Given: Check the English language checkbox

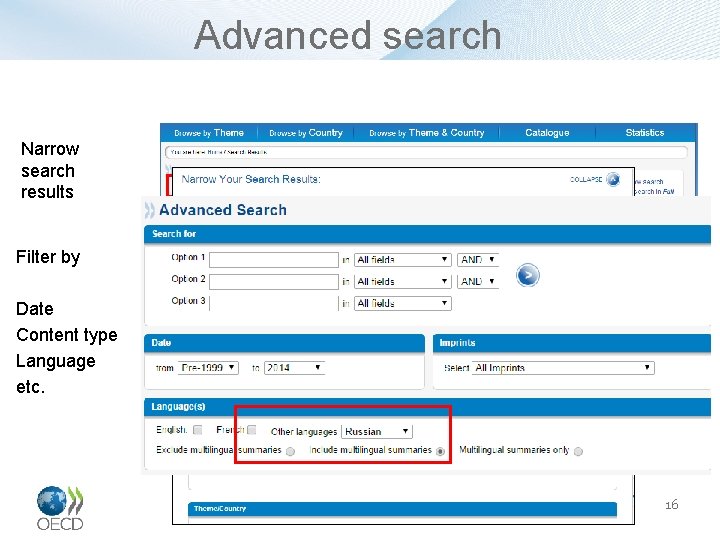Looking at the screenshot, I should [x=198, y=430].
